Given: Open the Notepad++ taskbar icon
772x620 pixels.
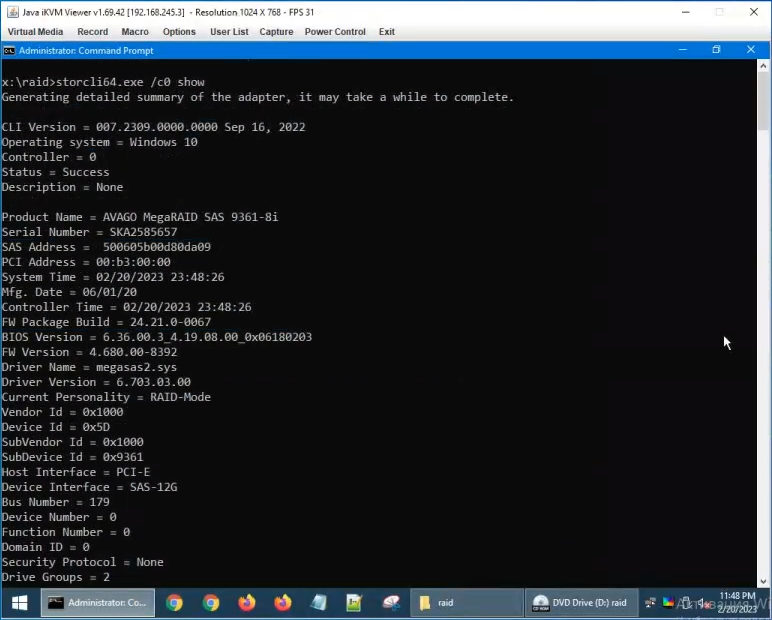Looking at the screenshot, I should [354, 603].
